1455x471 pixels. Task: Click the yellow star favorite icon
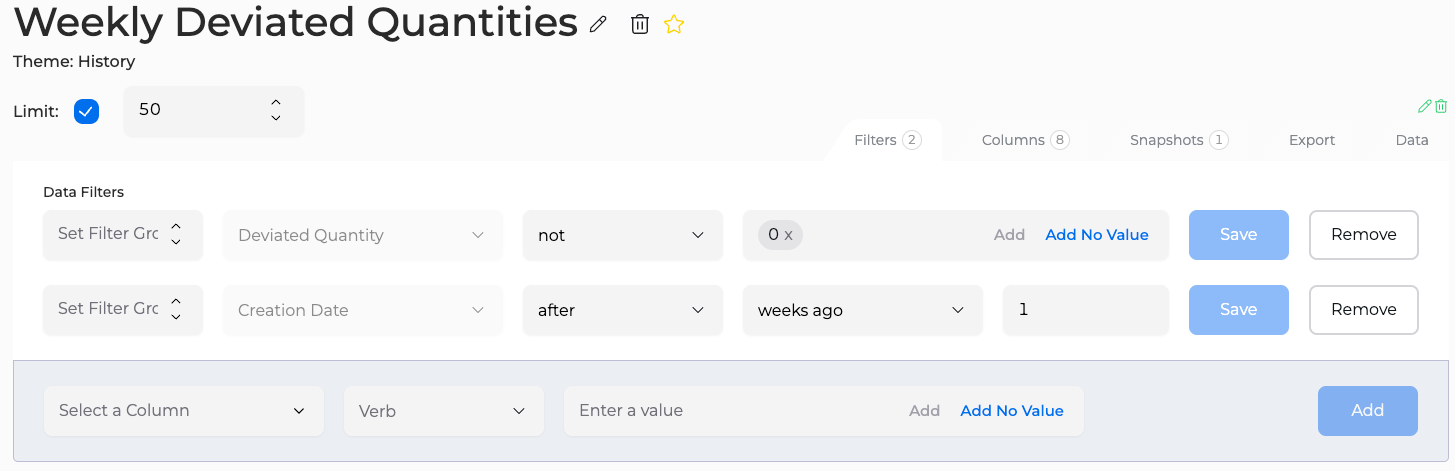pyautogui.click(x=674, y=24)
